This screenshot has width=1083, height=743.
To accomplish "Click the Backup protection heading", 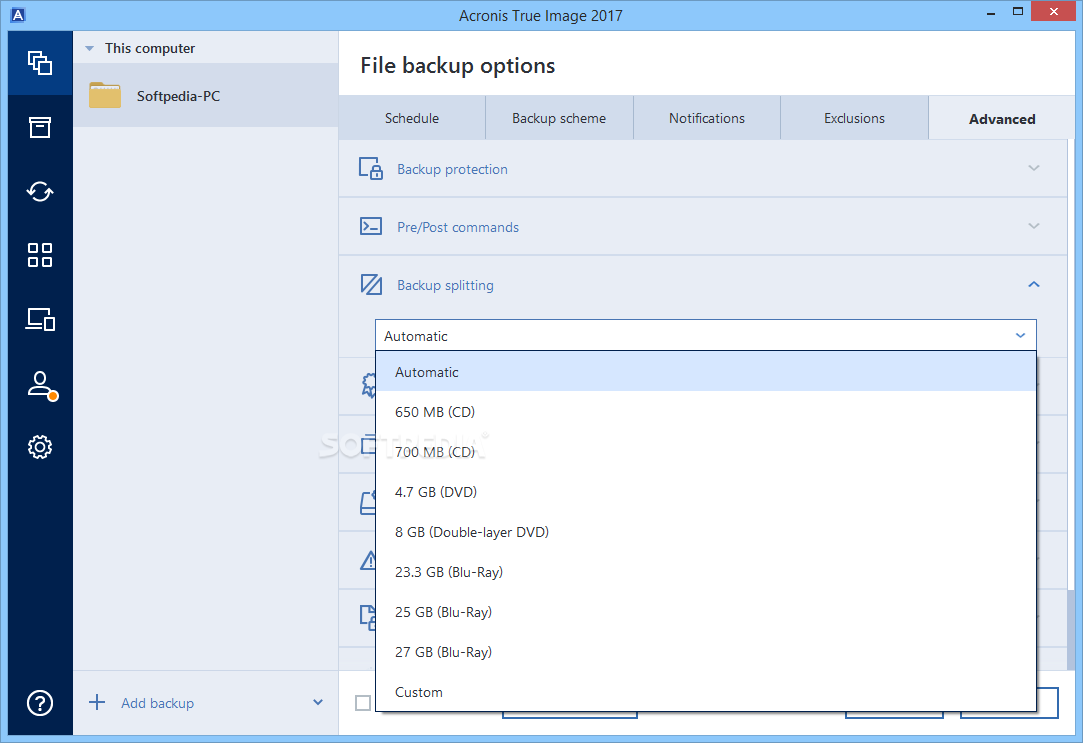I will 452,169.
